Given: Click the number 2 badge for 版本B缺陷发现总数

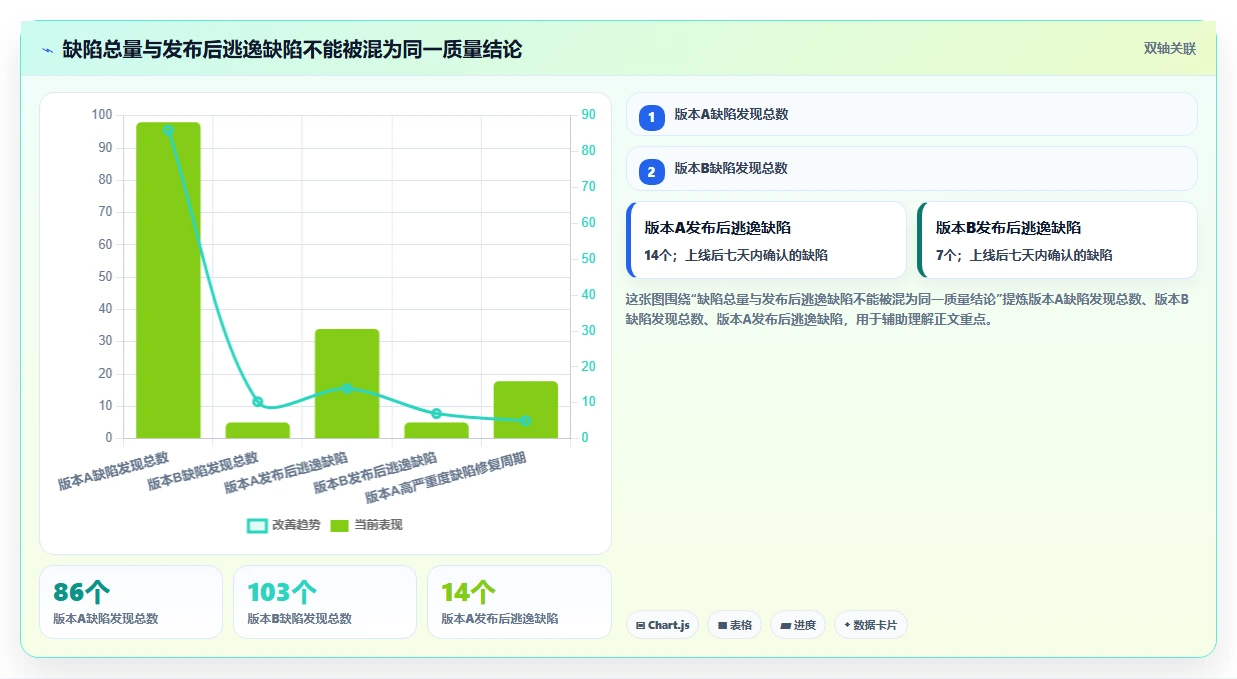Looking at the screenshot, I should click(651, 171).
